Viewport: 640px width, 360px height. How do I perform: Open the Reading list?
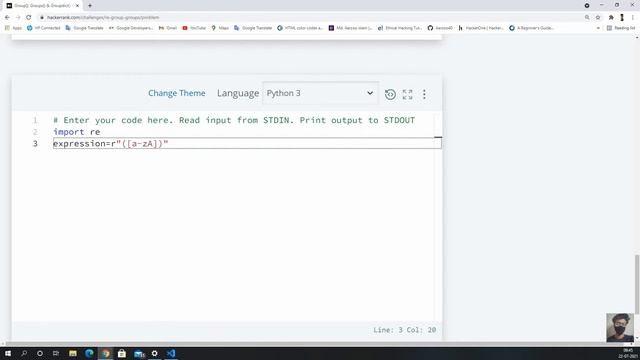click(x=621, y=28)
